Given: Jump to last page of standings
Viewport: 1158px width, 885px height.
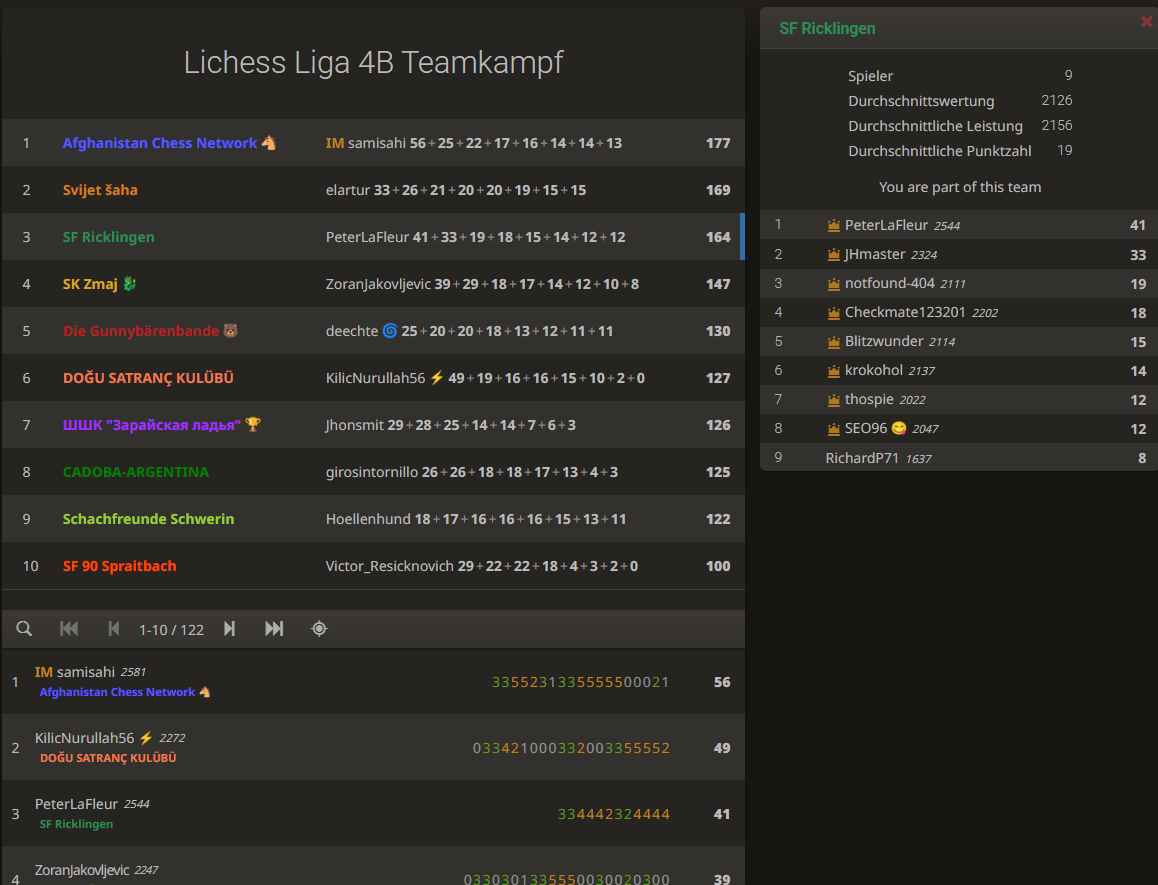Looking at the screenshot, I should coord(274,629).
